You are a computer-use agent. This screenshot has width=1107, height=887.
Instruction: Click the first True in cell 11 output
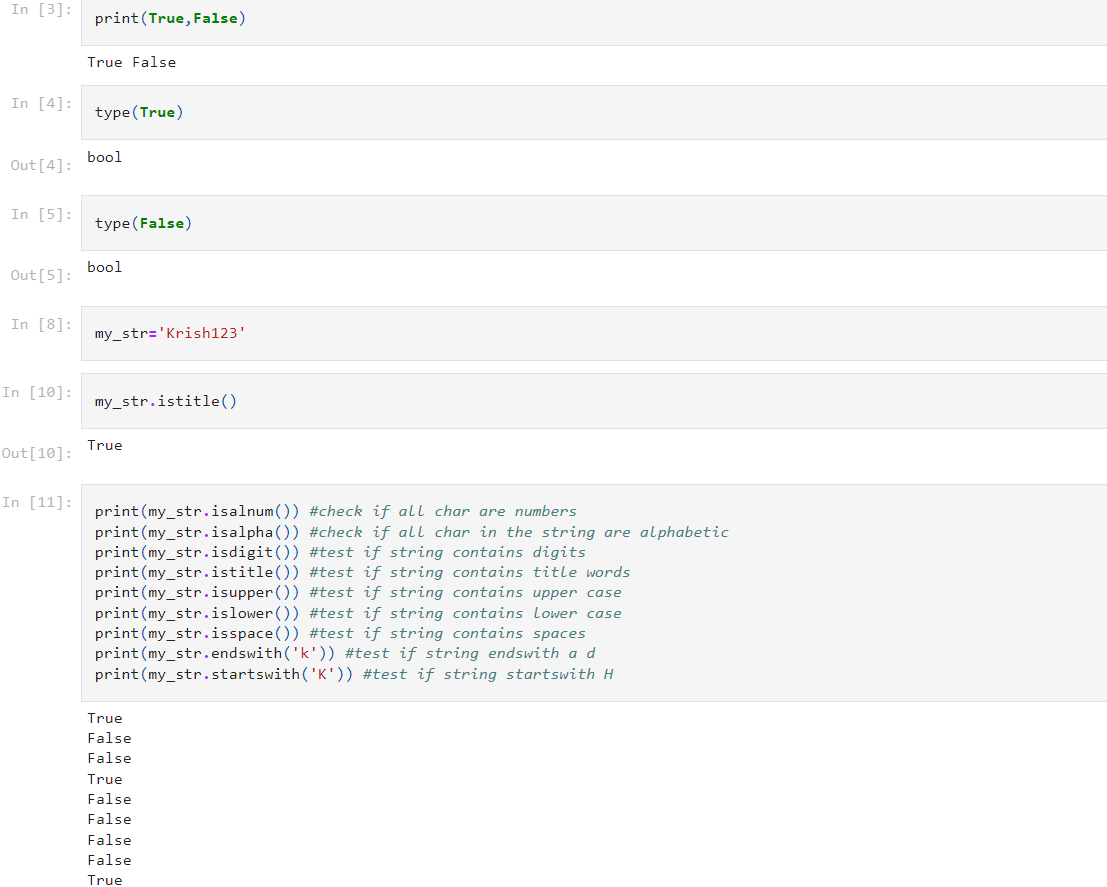pyautogui.click(x=104, y=718)
